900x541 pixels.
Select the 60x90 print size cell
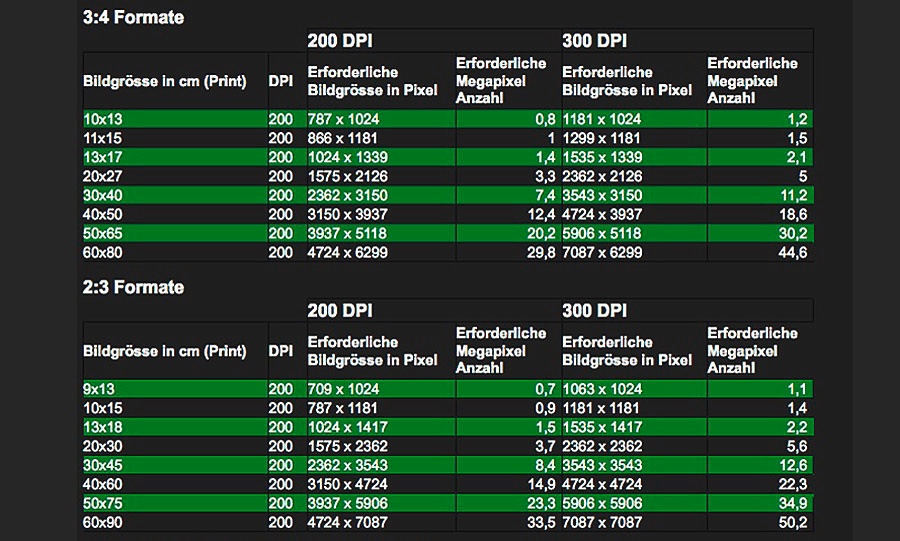coord(103,522)
